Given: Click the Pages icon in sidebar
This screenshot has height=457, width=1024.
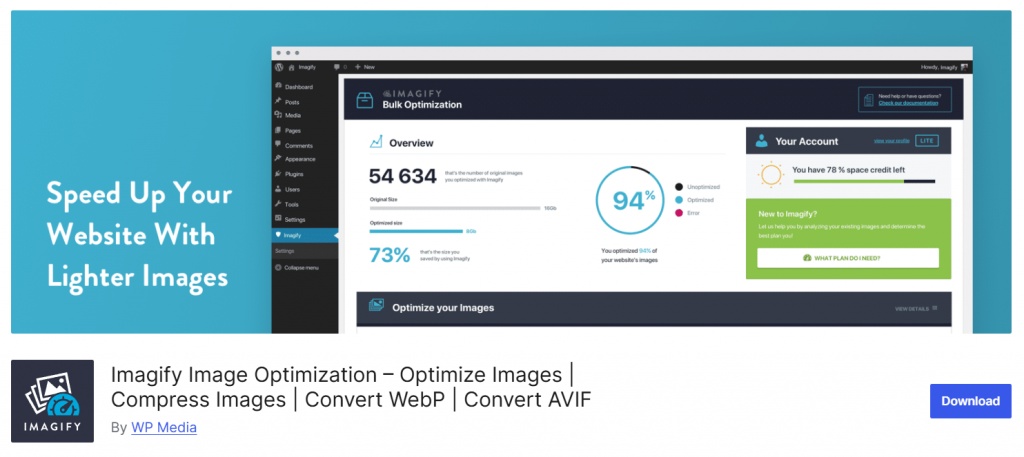Looking at the screenshot, I should pos(278,130).
